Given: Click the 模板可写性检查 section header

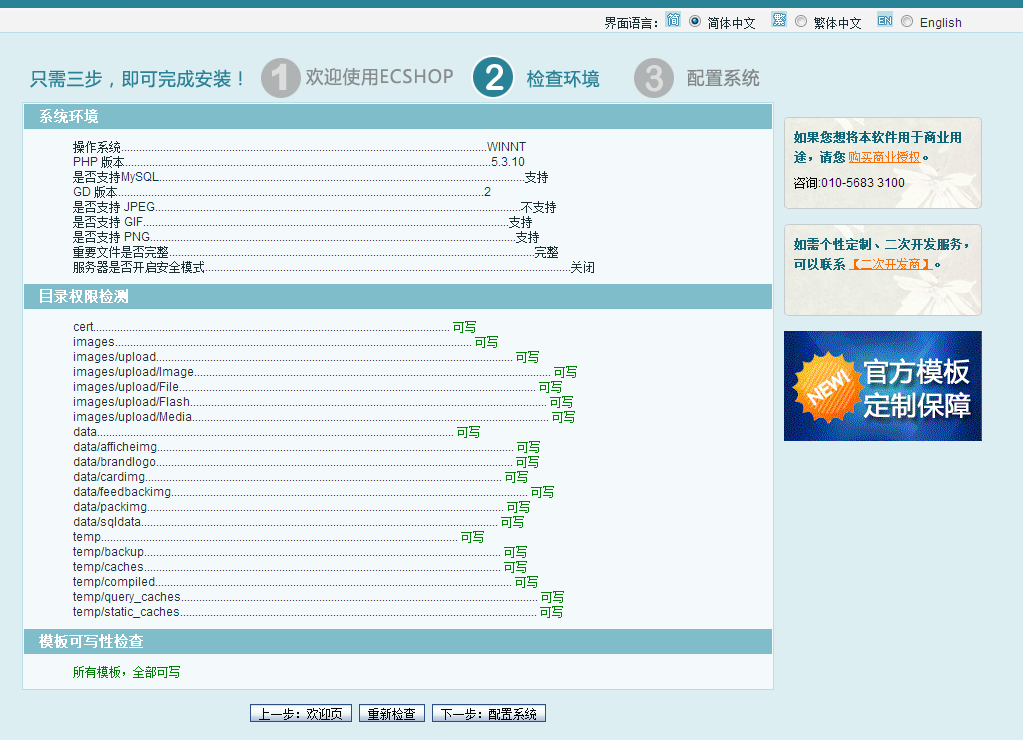Looking at the screenshot, I should pyautogui.click(x=398, y=642).
